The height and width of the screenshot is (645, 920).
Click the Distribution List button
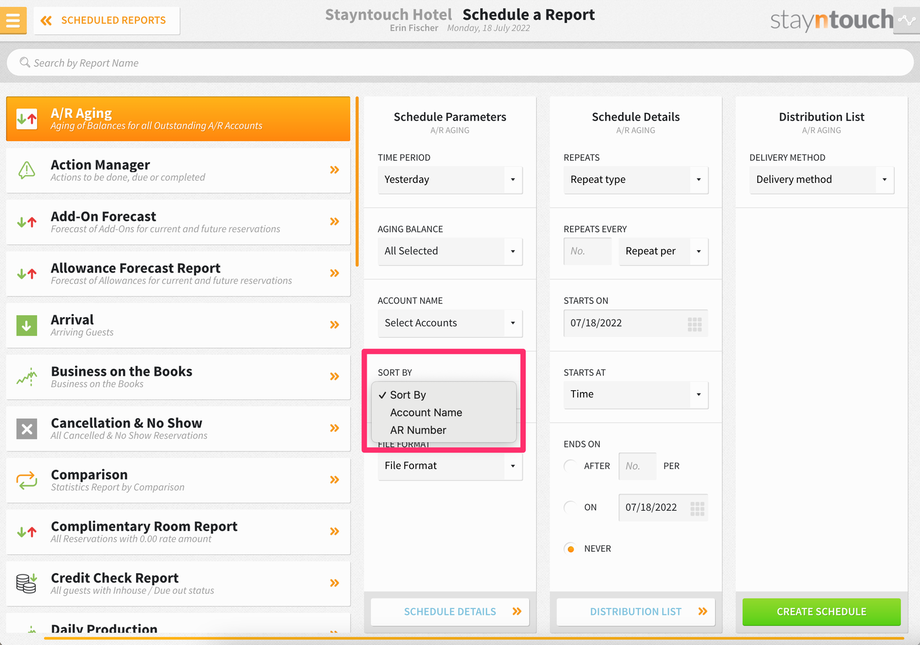click(x=635, y=612)
